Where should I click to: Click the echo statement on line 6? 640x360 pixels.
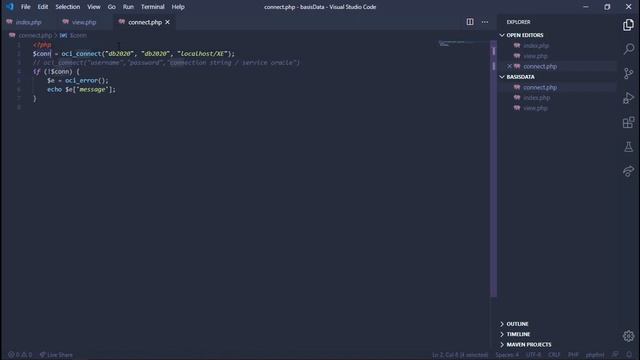click(81, 89)
